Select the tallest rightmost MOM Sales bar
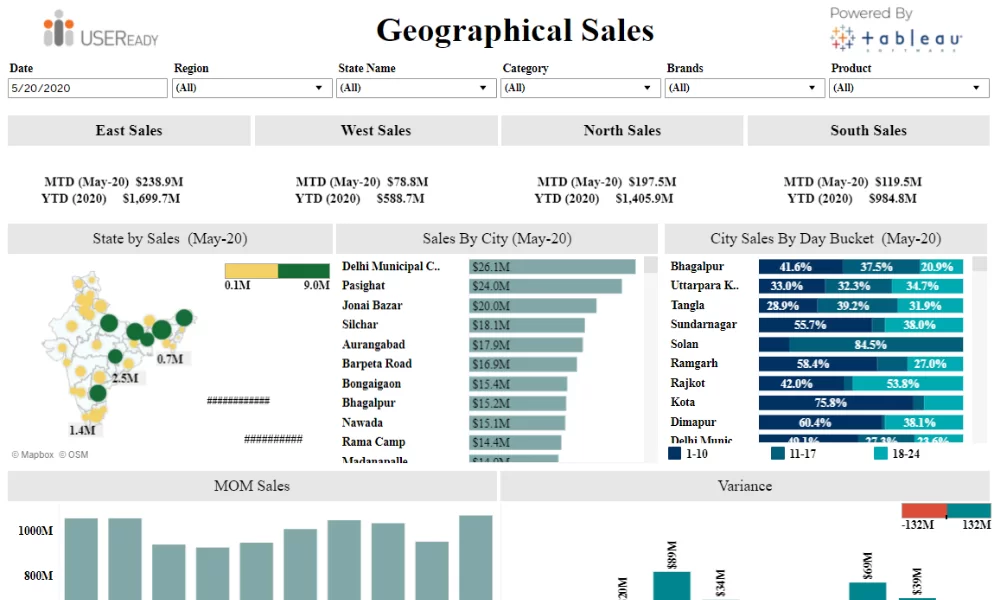 pos(476,557)
